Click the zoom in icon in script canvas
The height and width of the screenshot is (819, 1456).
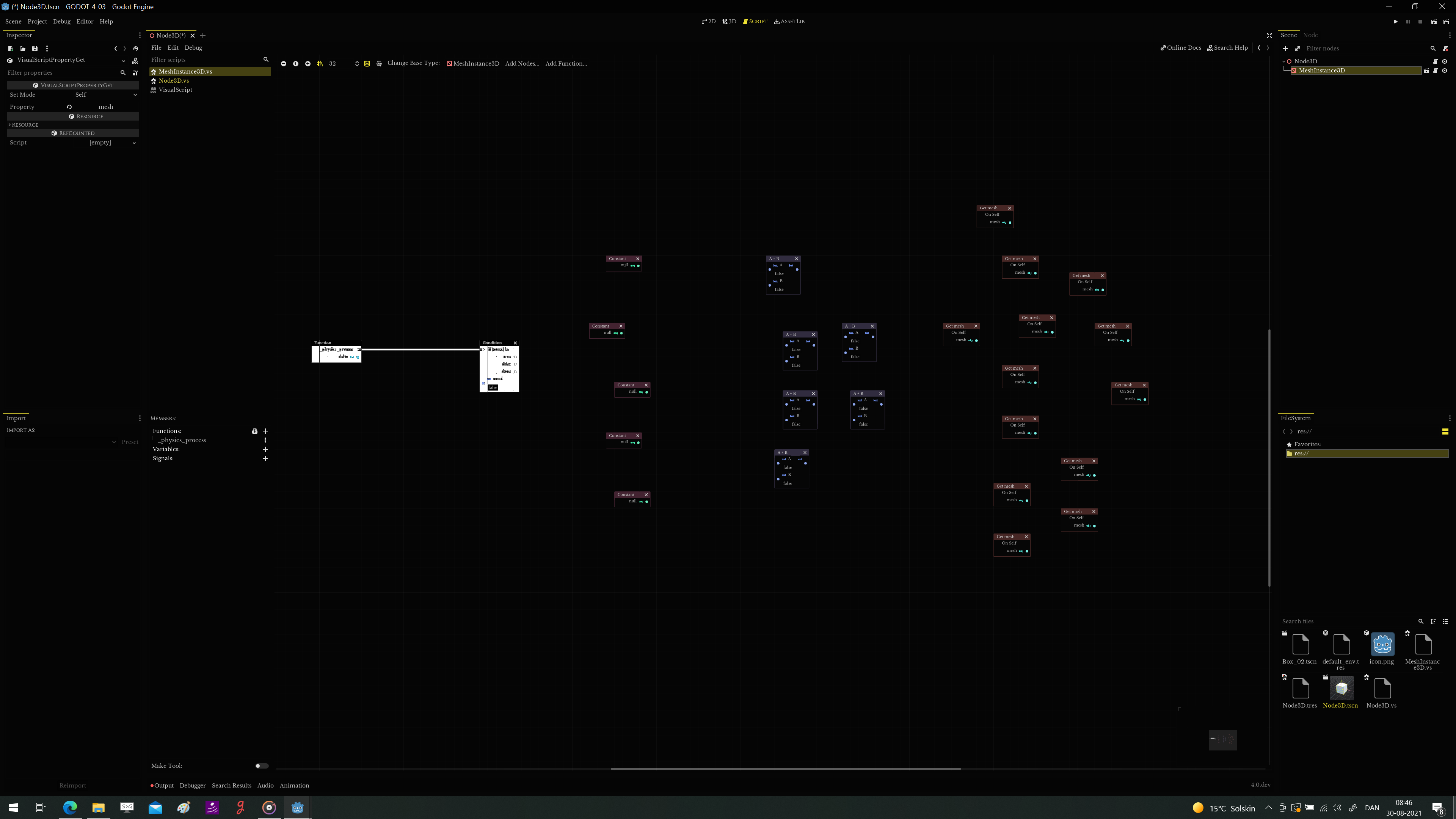[308, 63]
